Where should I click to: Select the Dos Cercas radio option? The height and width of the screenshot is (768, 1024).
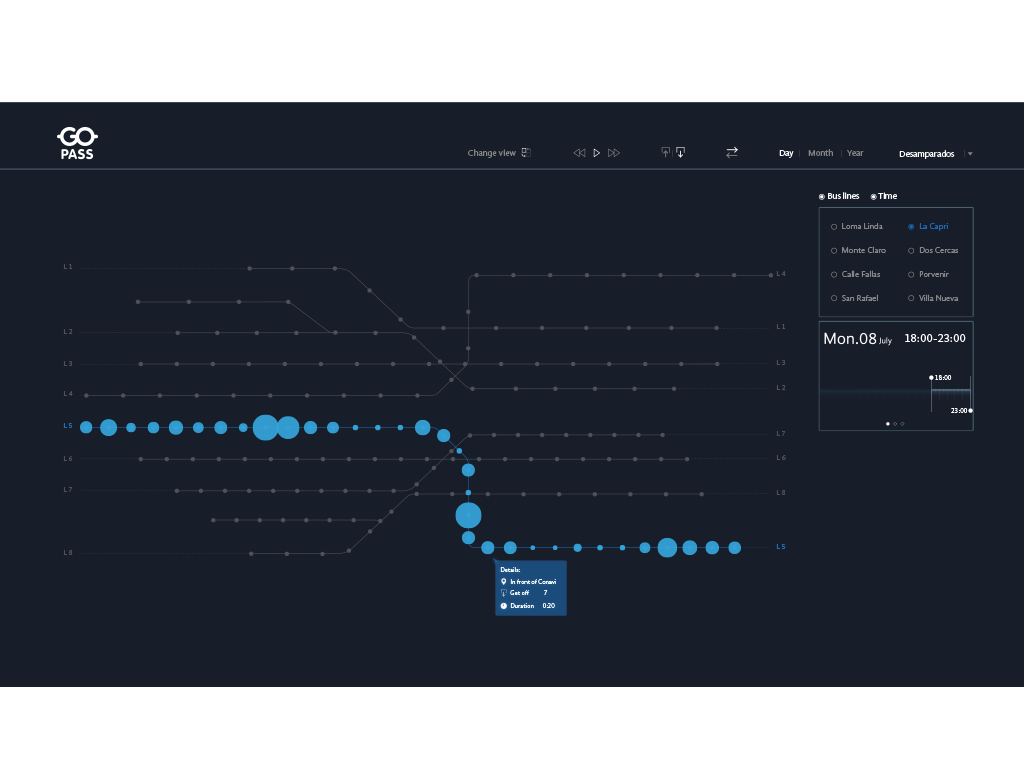911,251
